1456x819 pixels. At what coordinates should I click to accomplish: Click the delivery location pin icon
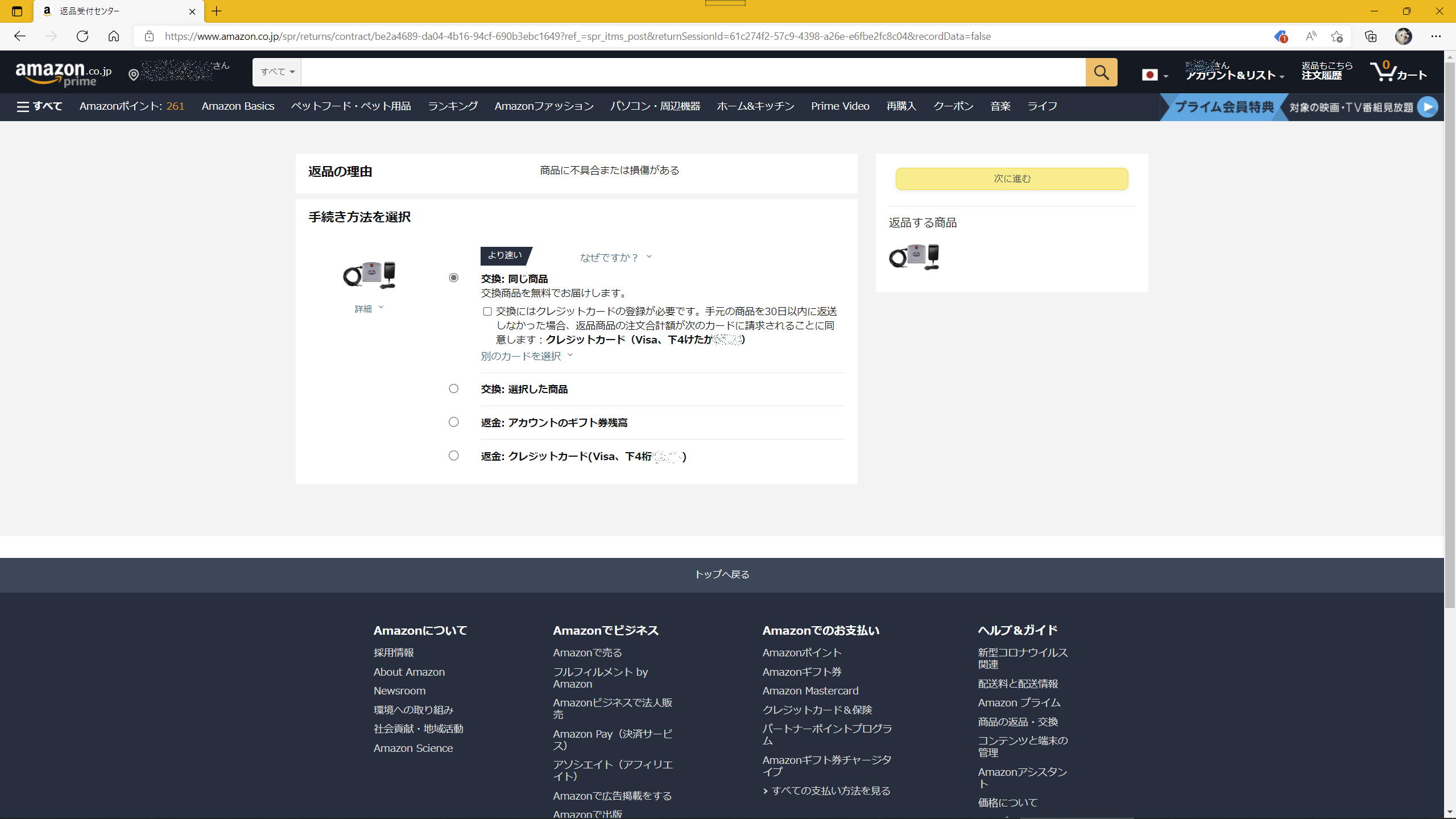point(134,75)
